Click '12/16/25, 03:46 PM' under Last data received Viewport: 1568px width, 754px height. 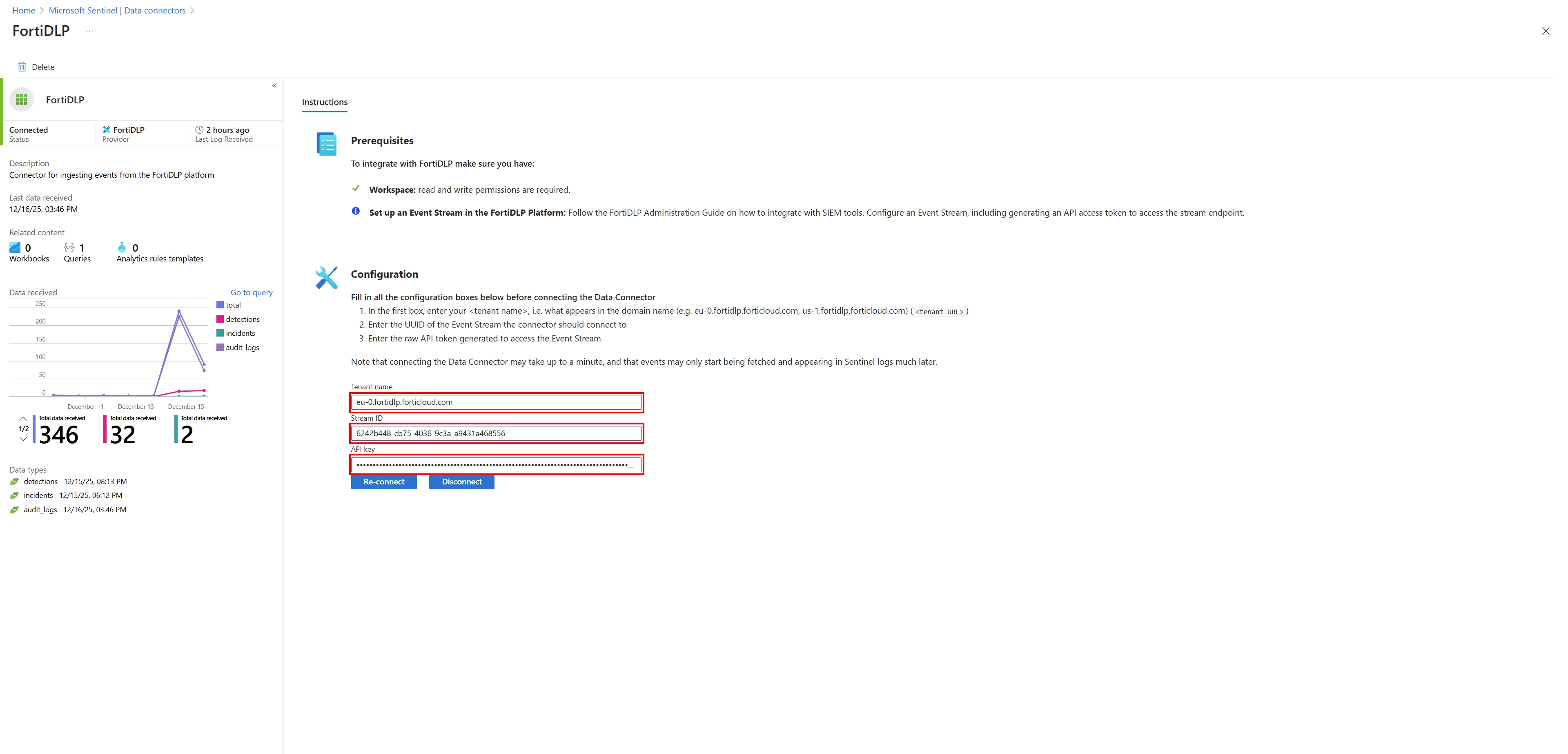(43, 209)
